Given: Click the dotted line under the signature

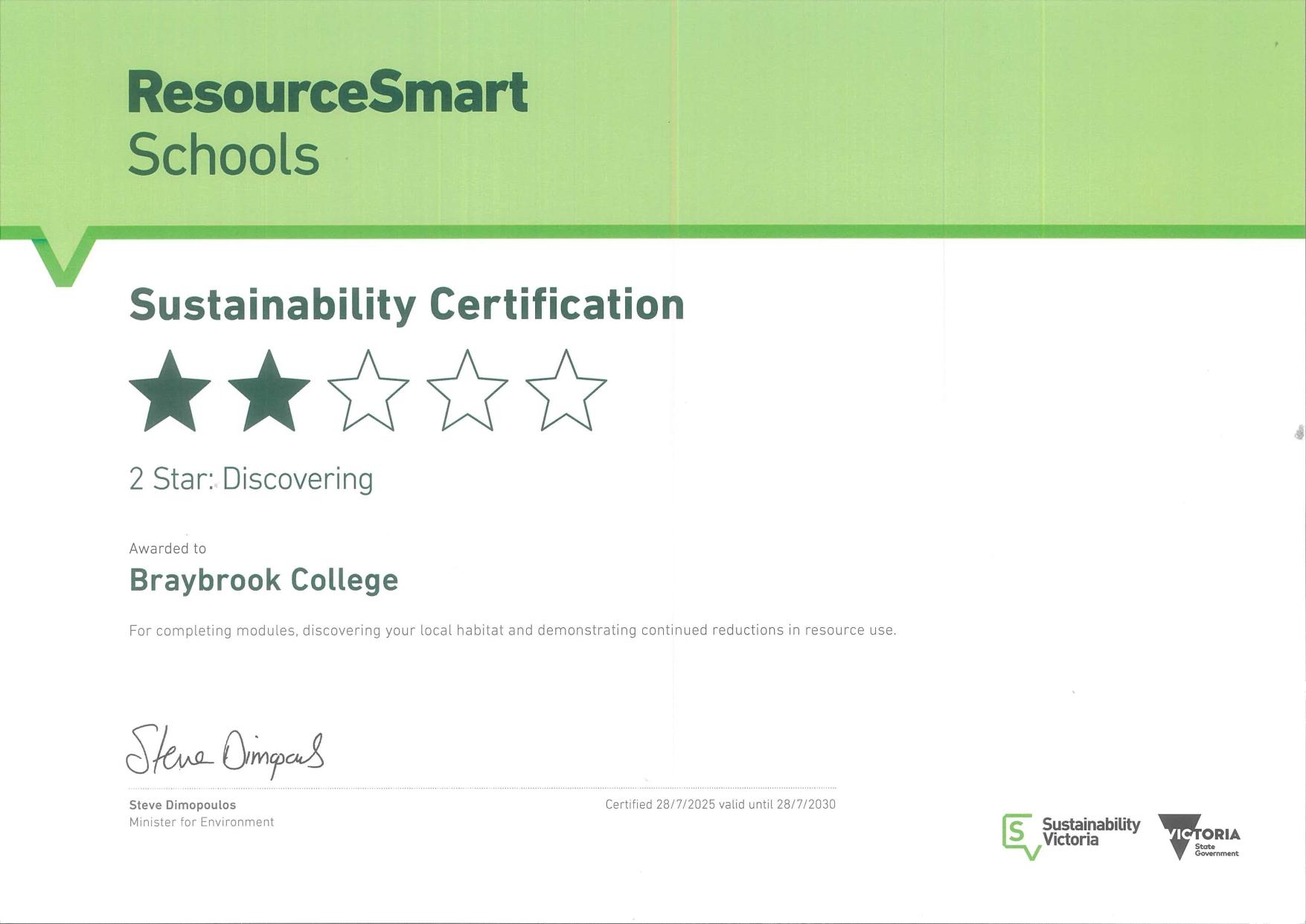Looking at the screenshot, I should pos(482,788).
